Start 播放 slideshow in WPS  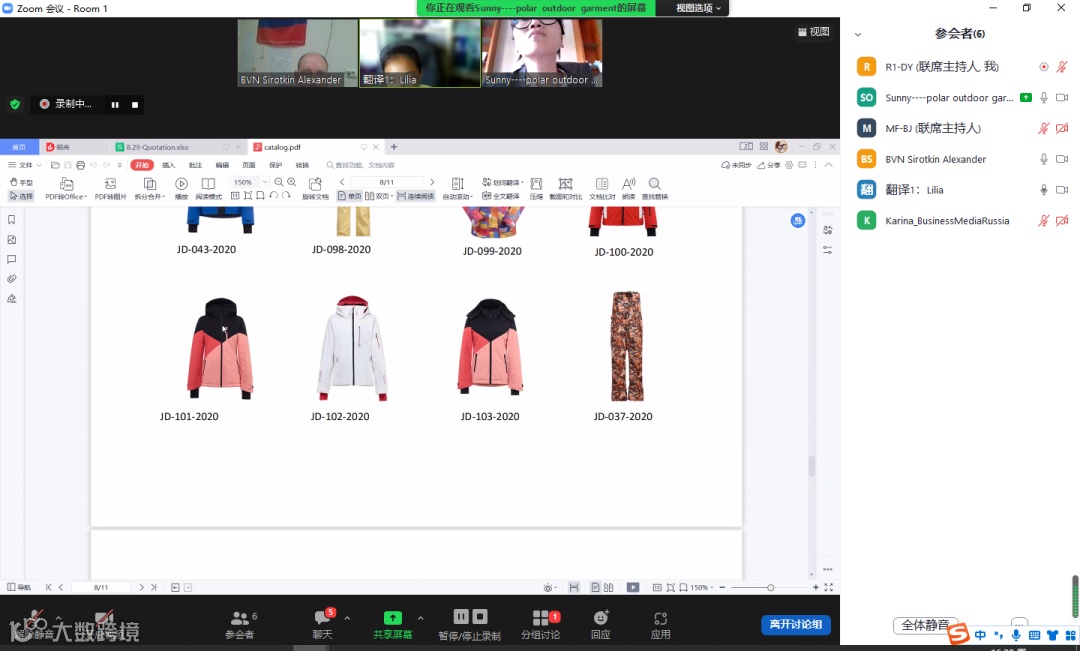pyautogui.click(x=181, y=188)
